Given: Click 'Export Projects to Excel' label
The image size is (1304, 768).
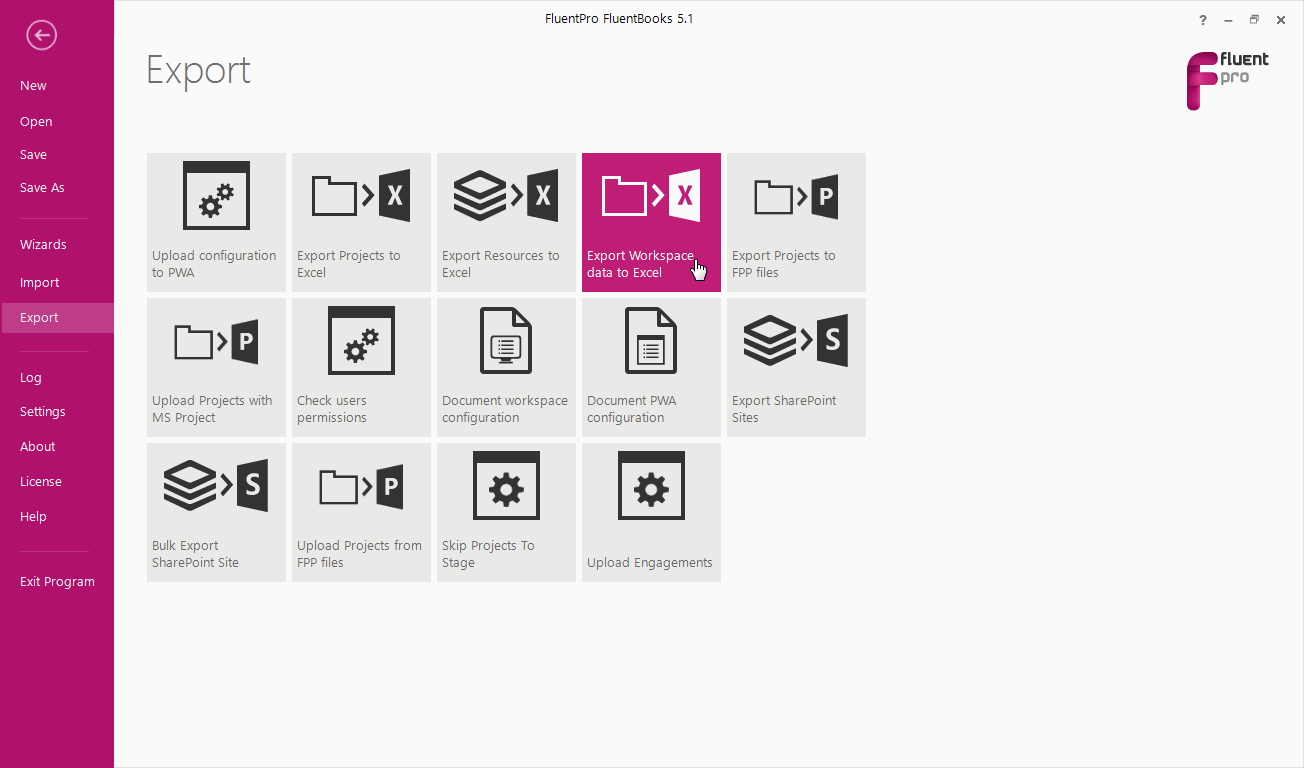Looking at the screenshot, I should 349,264.
